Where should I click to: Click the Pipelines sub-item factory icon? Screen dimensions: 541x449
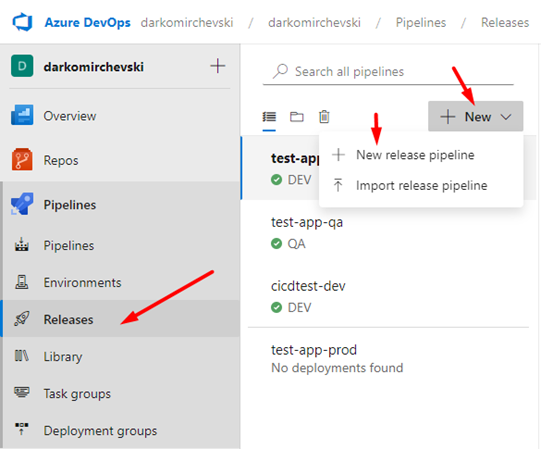coord(22,244)
